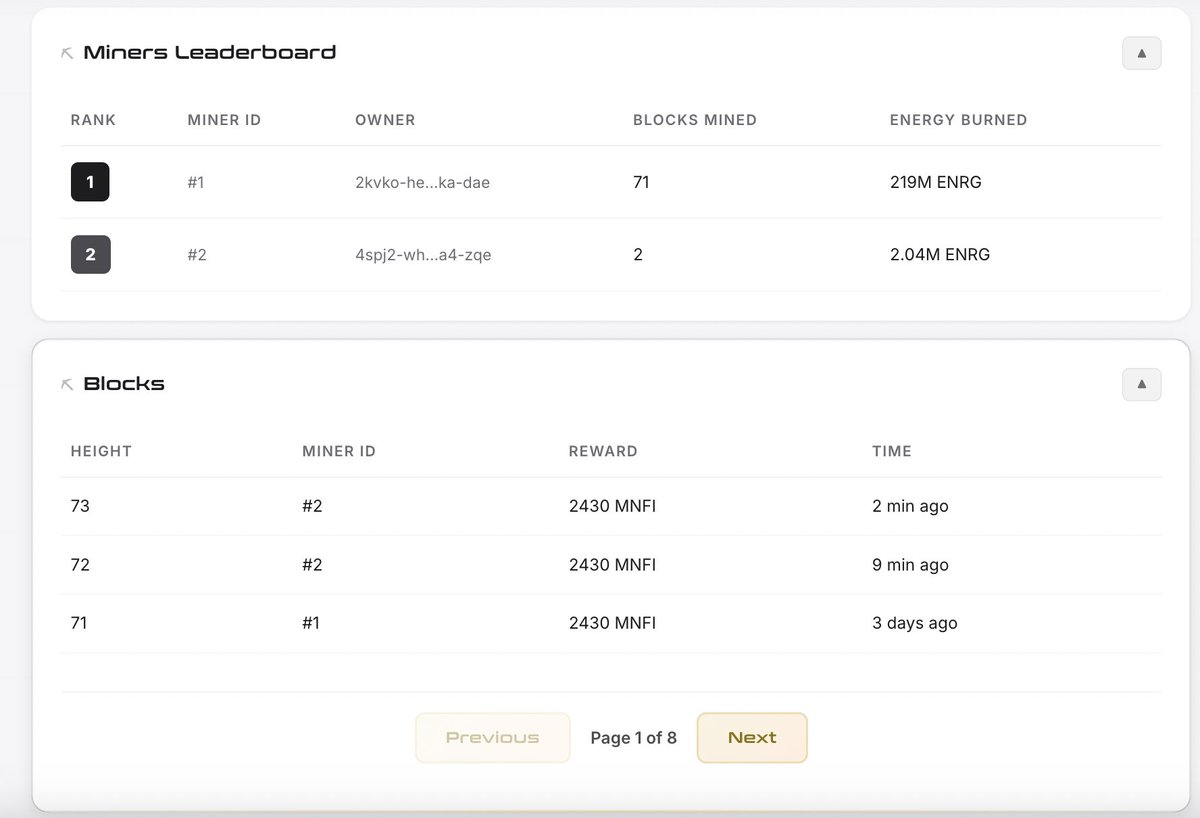The height and width of the screenshot is (818, 1200).
Task: Click the '3 days ago' timestamp
Action: pyautogui.click(x=915, y=623)
